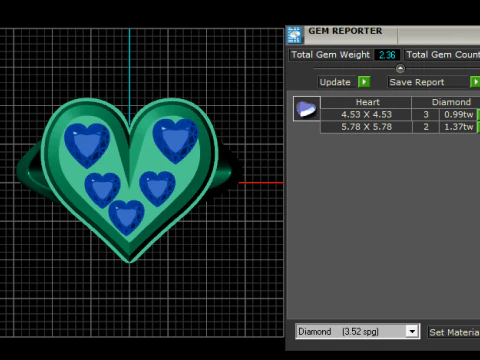
Task: Click the Gem Reporter panel icon
Action: pos(295,35)
